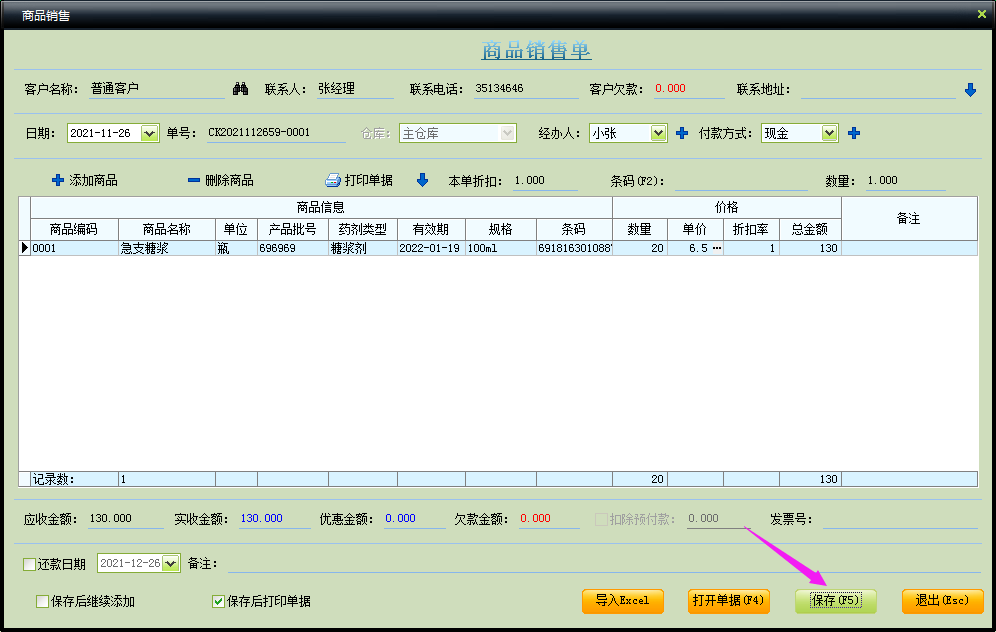Click the binoculars customer search icon
This screenshot has height=632, width=996.
click(x=240, y=89)
